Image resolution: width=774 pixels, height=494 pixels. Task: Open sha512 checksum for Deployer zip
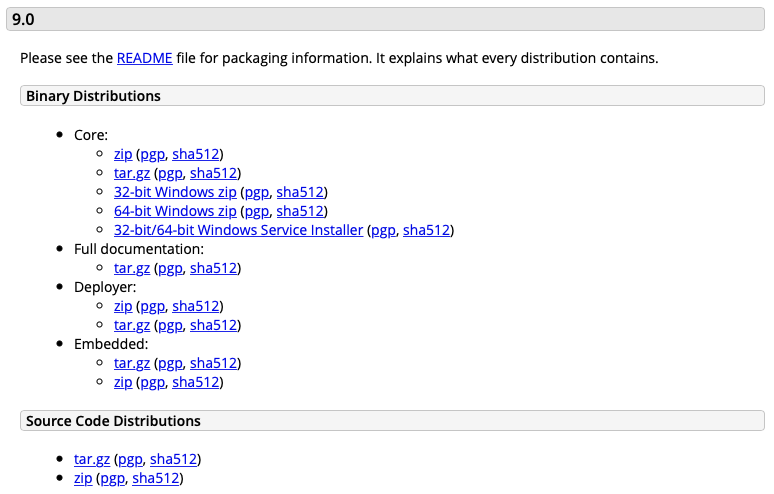[195, 306]
